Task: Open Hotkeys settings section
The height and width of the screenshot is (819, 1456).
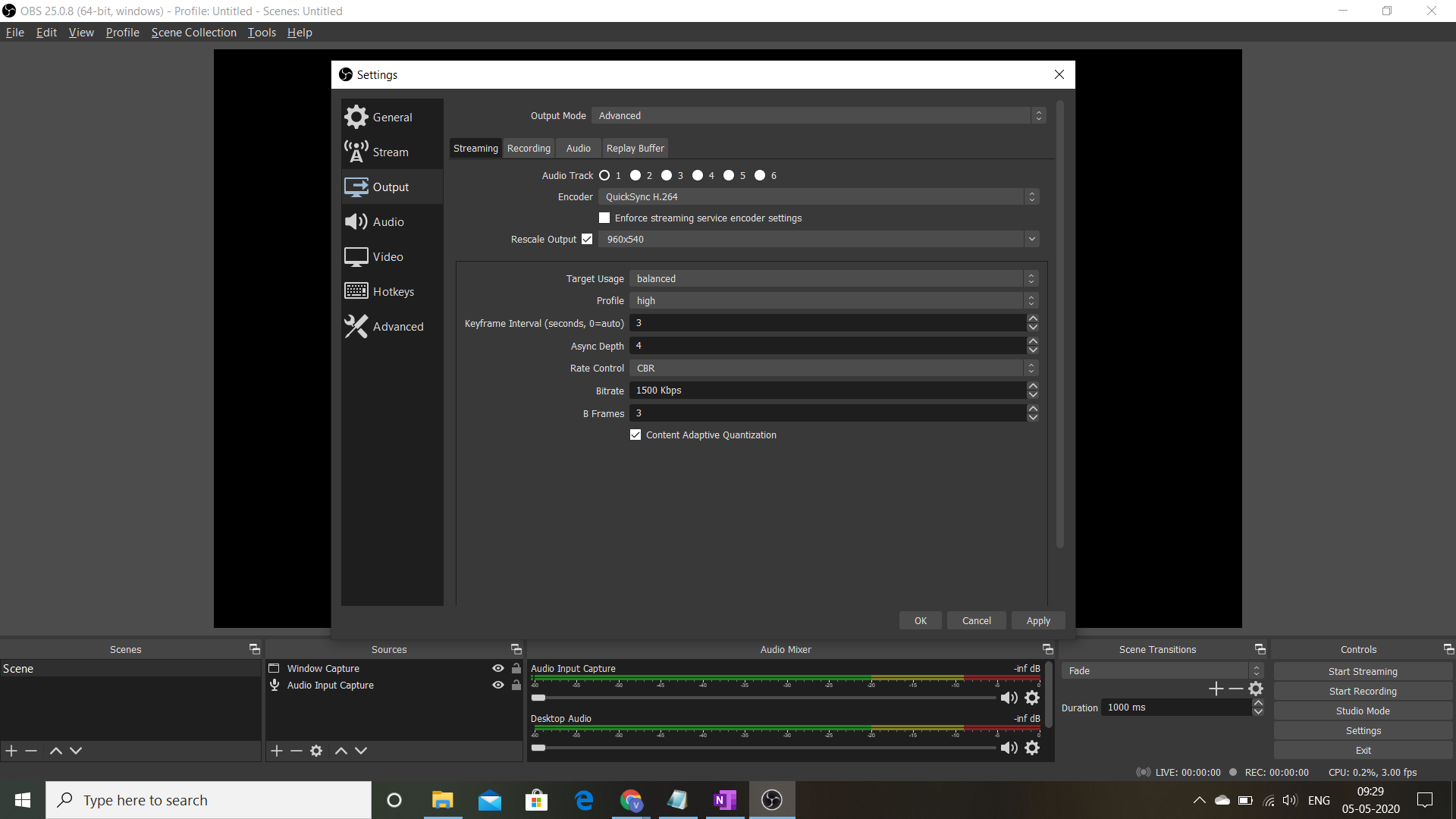Action: point(391,291)
